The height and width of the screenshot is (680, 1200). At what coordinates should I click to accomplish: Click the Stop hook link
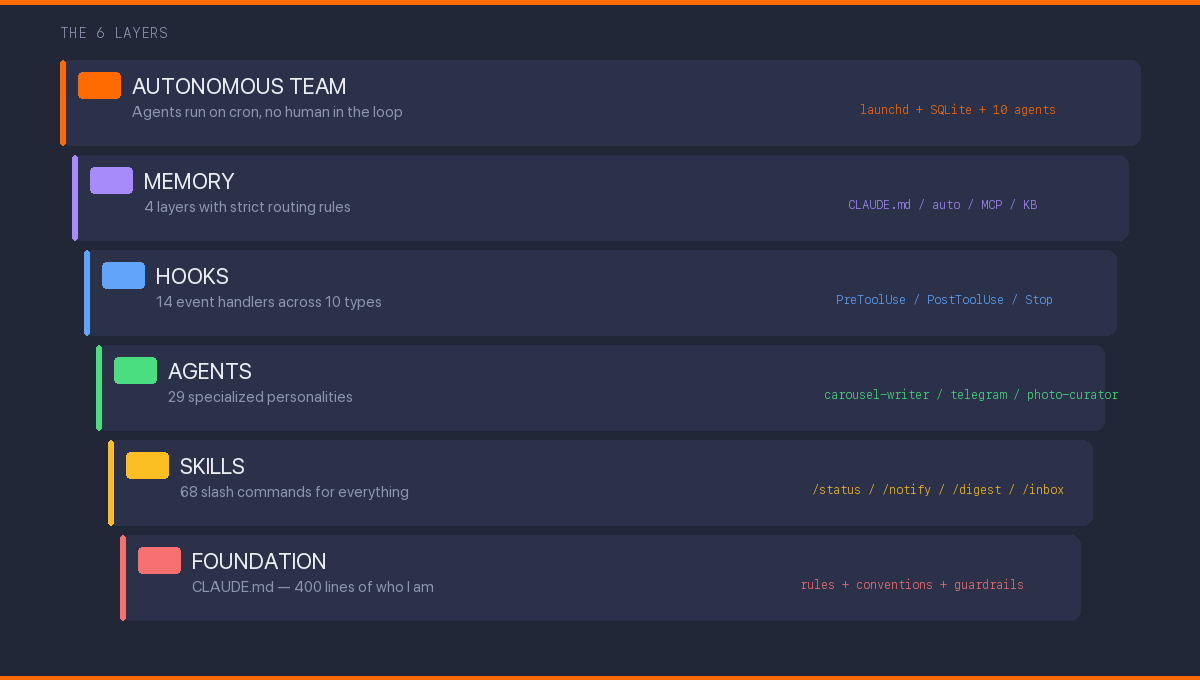(1038, 299)
